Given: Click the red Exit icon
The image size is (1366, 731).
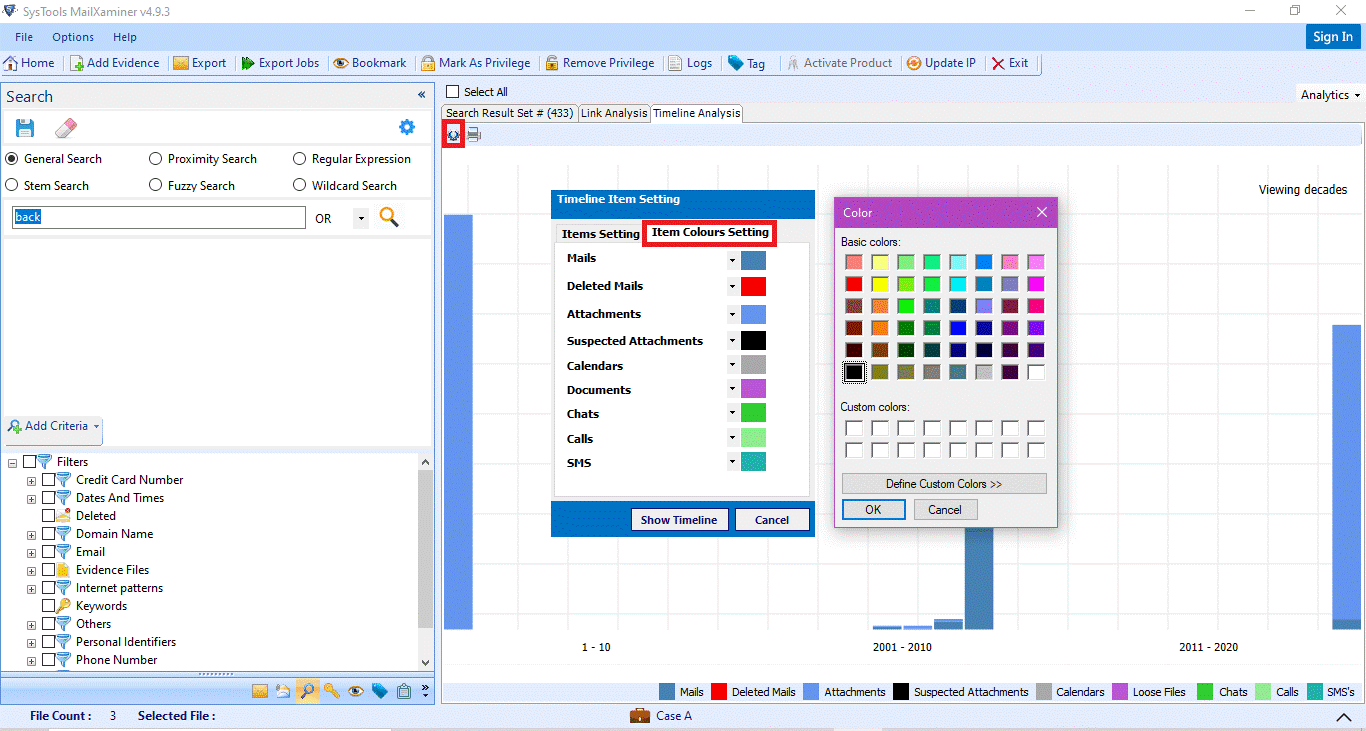Looking at the screenshot, I should 998,63.
